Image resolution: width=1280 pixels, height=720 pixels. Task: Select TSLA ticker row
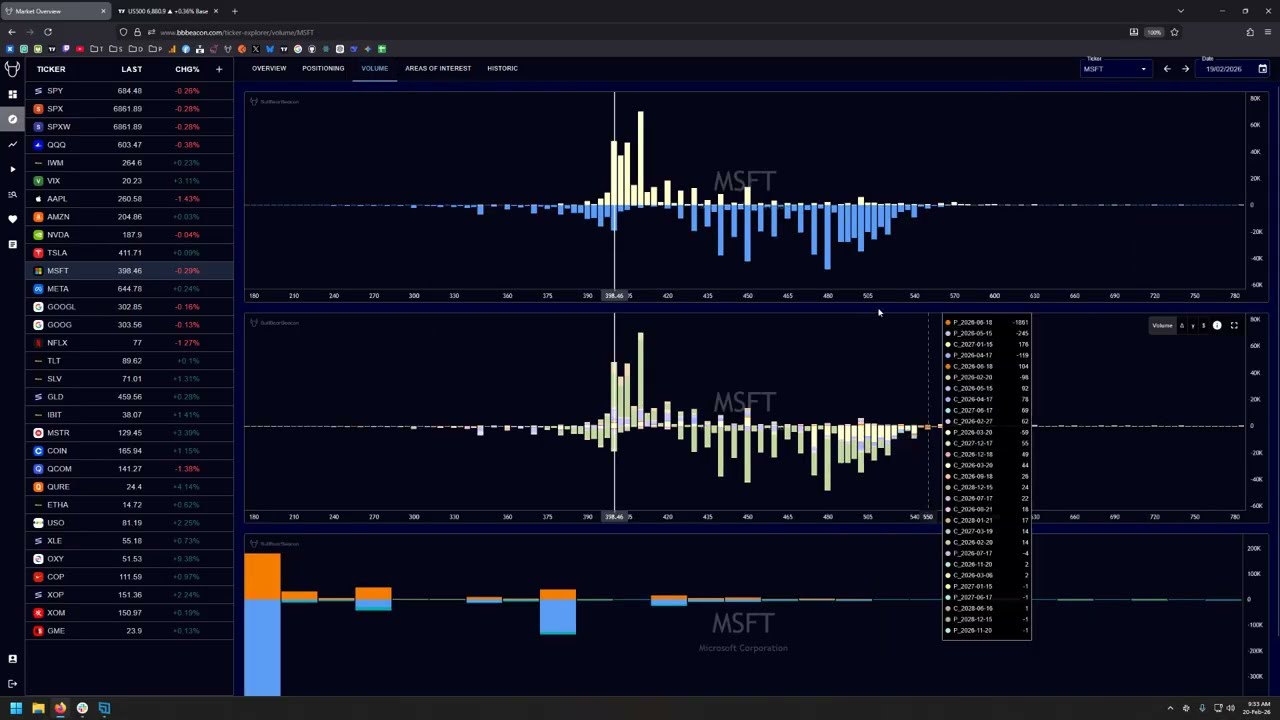click(130, 253)
